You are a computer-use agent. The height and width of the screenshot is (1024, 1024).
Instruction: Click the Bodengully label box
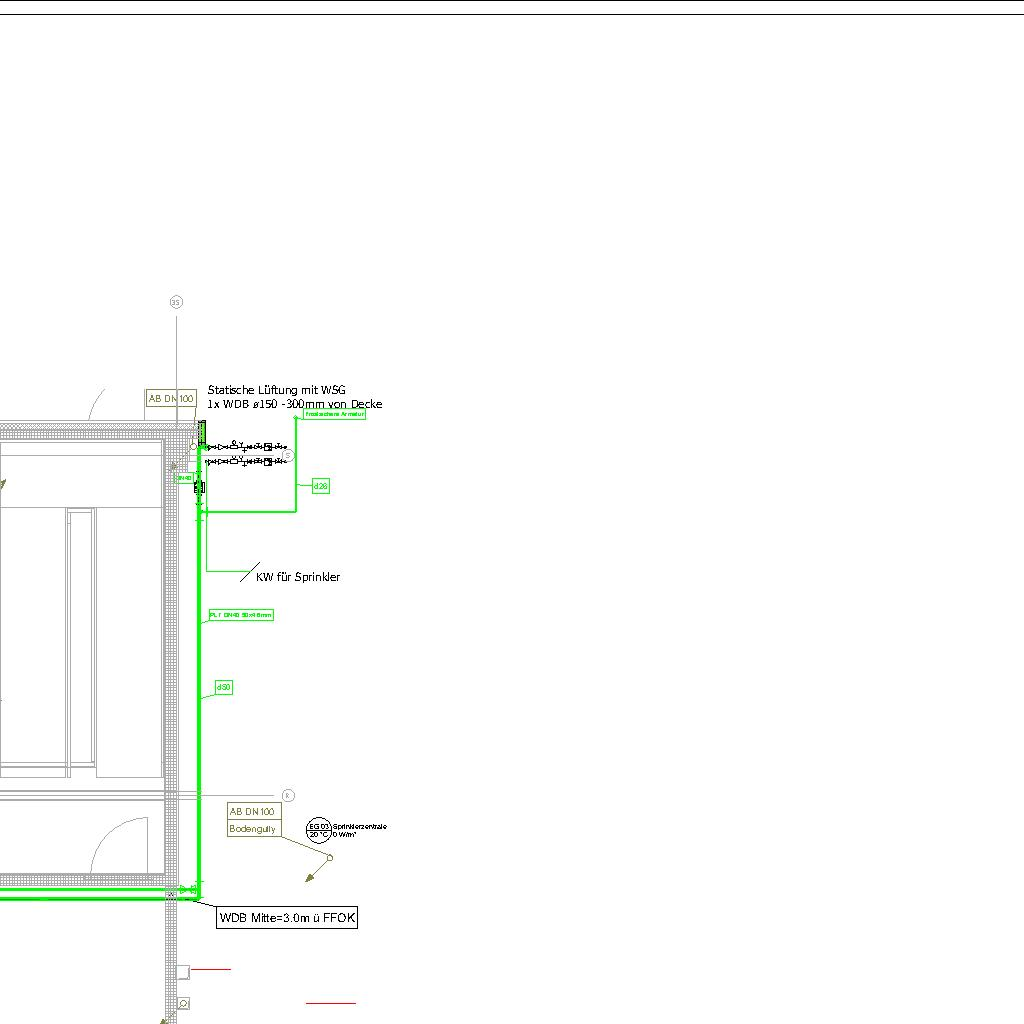[253, 829]
